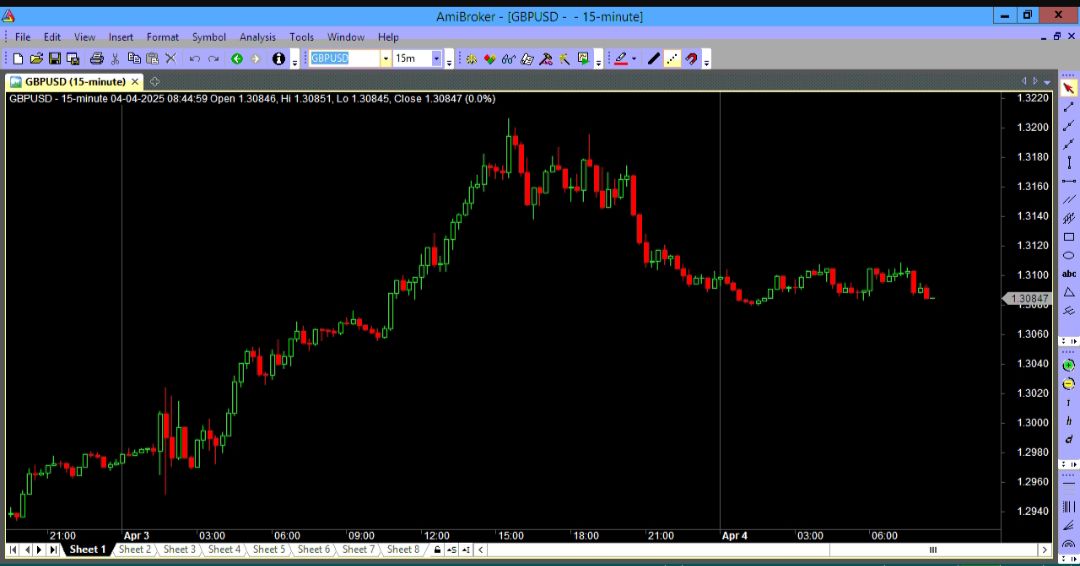
Task: Select the solid thick line style icon
Action: tap(654, 59)
